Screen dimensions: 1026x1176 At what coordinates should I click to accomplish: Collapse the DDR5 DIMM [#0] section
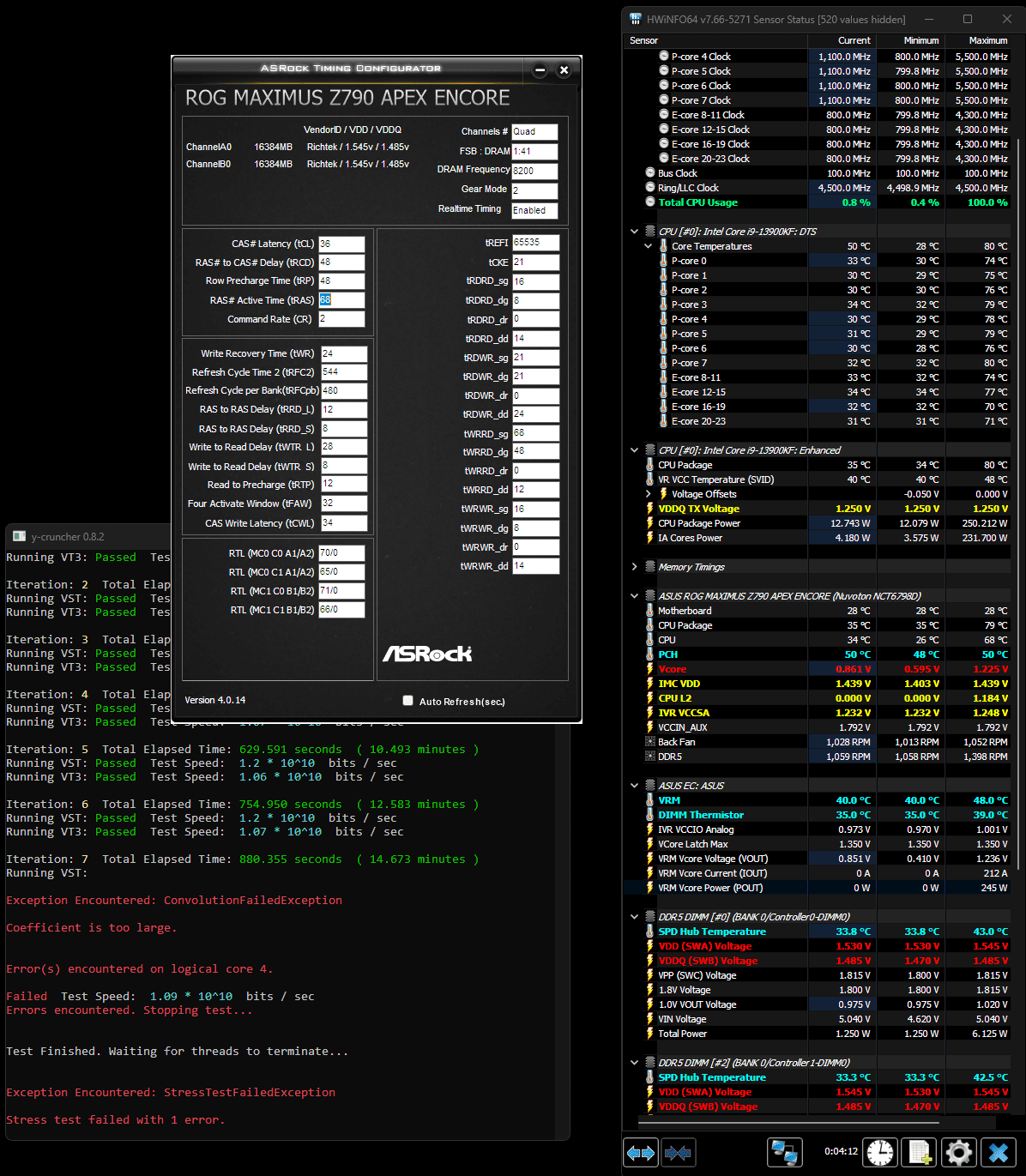pyautogui.click(x=635, y=917)
